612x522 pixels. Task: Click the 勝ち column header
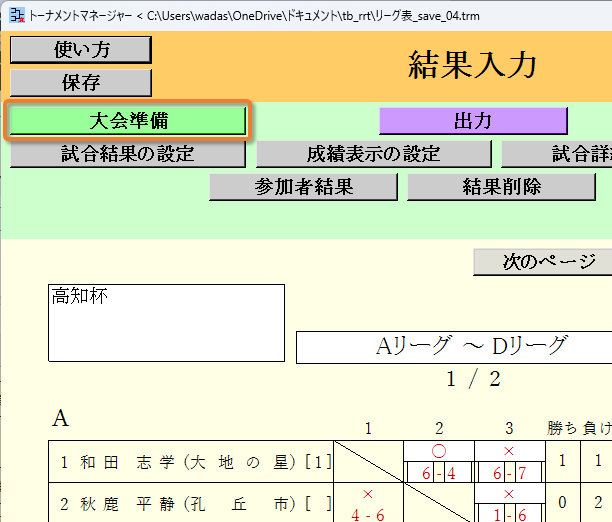click(x=562, y=428)
